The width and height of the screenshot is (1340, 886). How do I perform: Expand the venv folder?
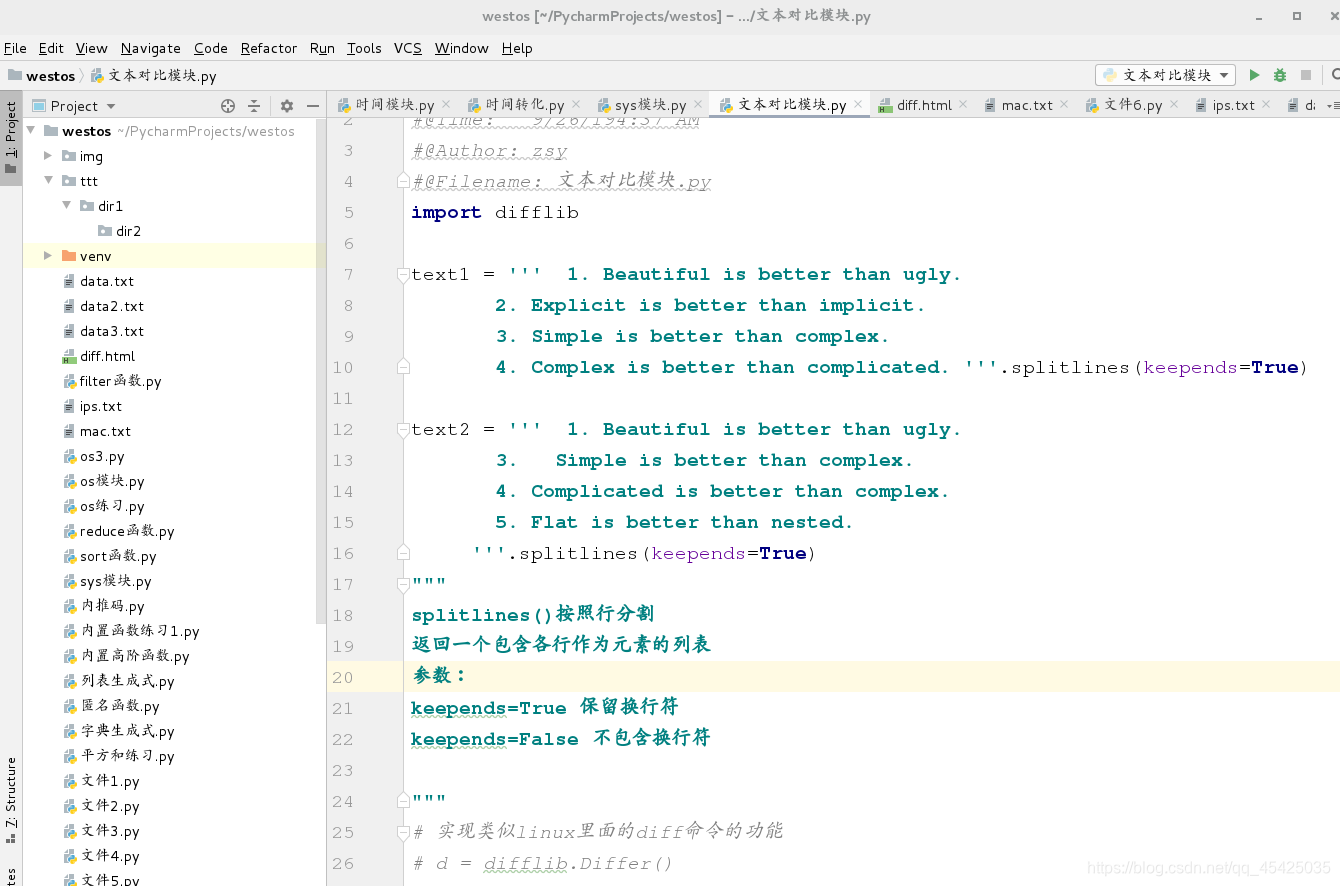pyautogui.click(x=48, y=256)
